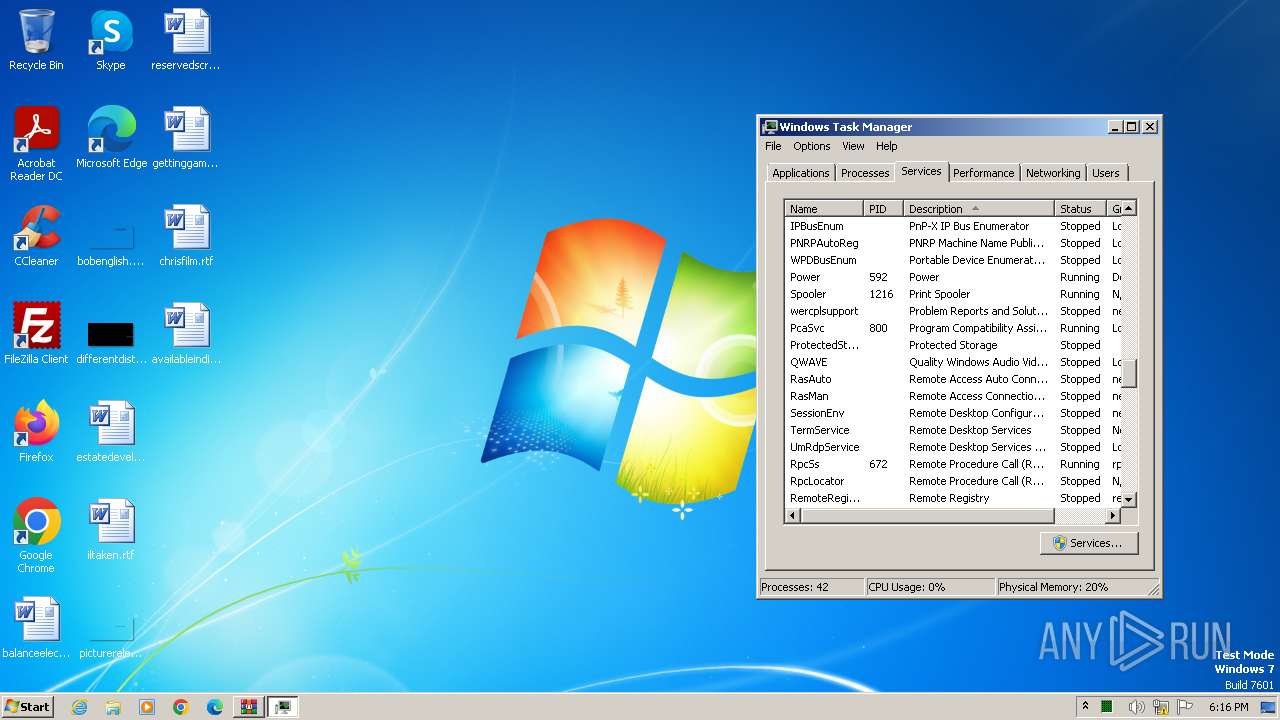Open chrisfilm.rtf document

click(186, 236)
